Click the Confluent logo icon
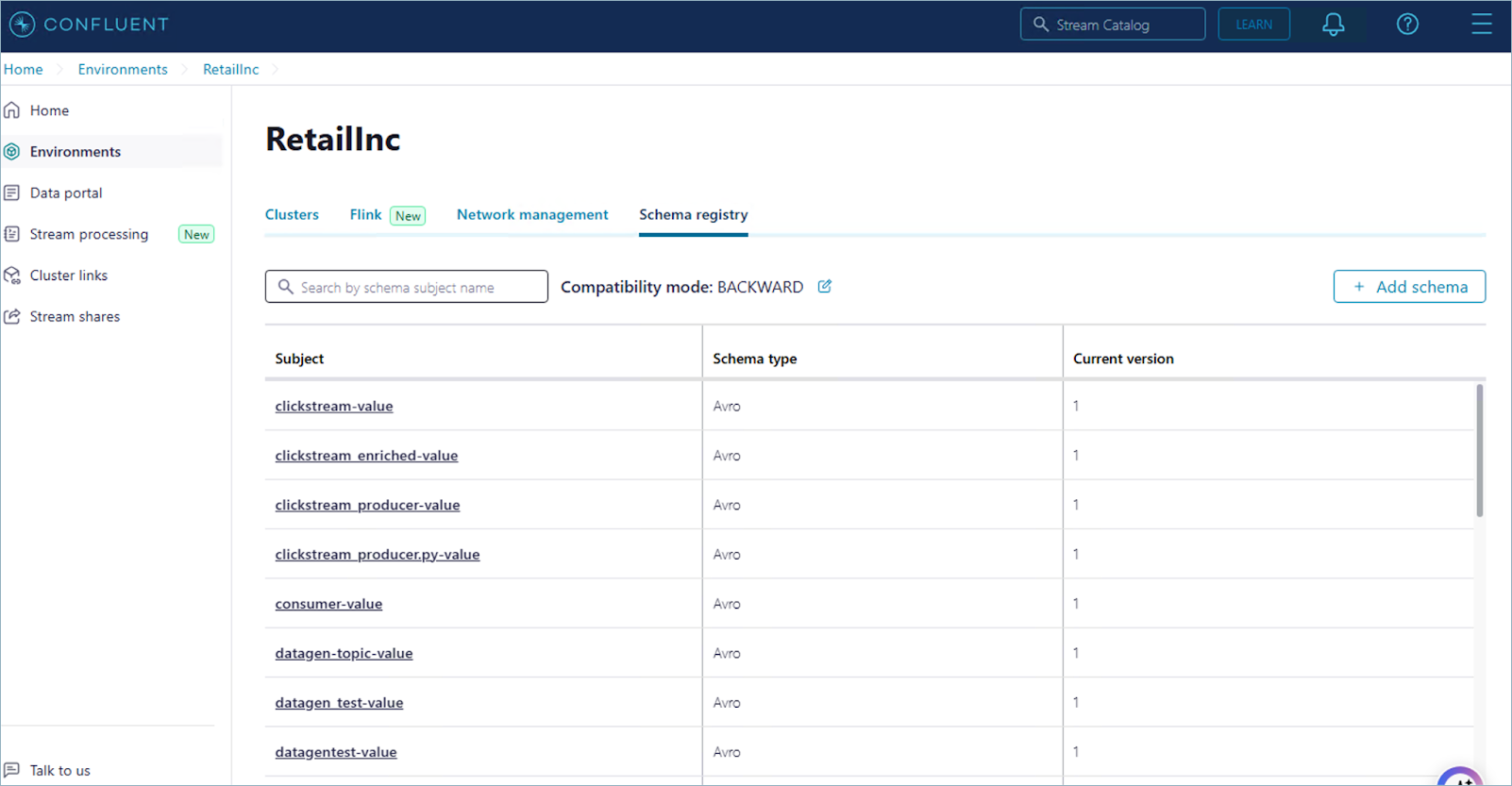Viewport: 1512px width, 786px height. pyautogui.click(x=23, y=25)
